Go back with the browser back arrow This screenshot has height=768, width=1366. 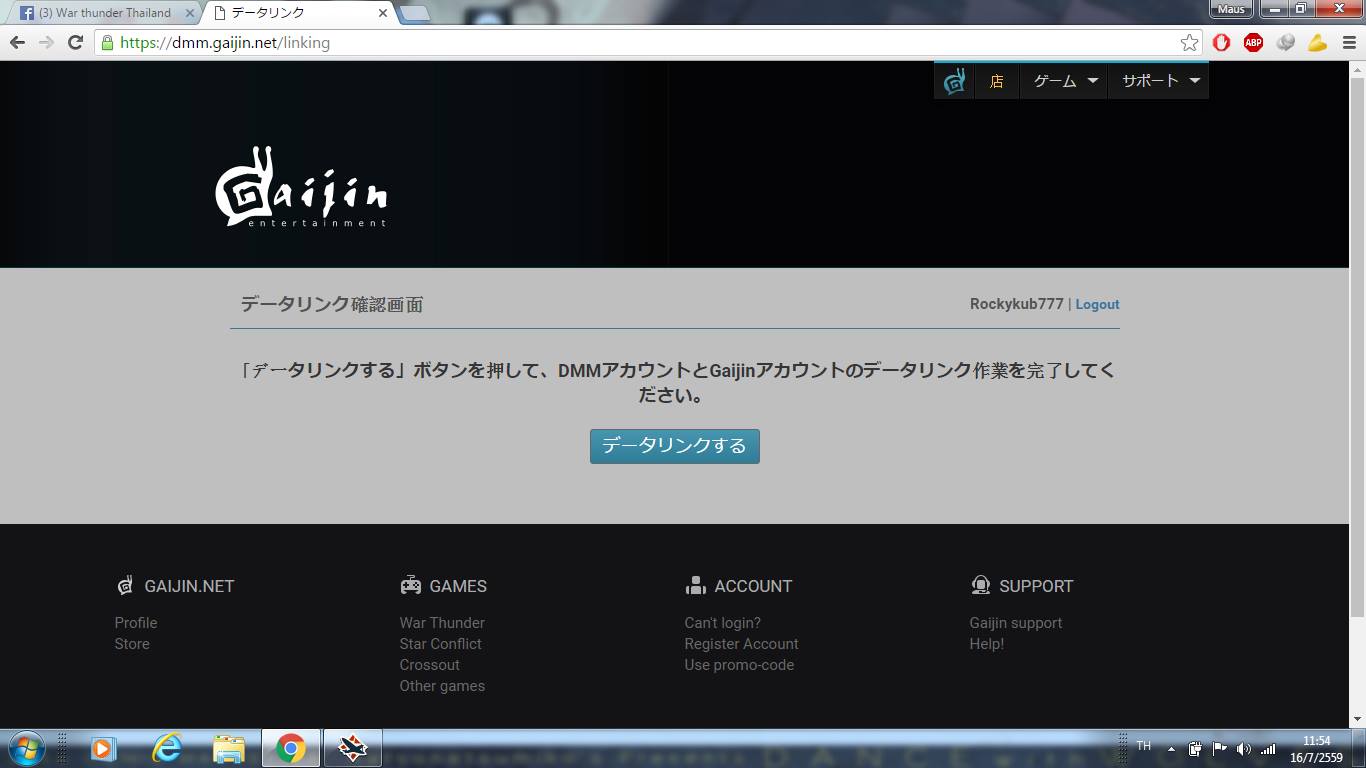[17, 42]
